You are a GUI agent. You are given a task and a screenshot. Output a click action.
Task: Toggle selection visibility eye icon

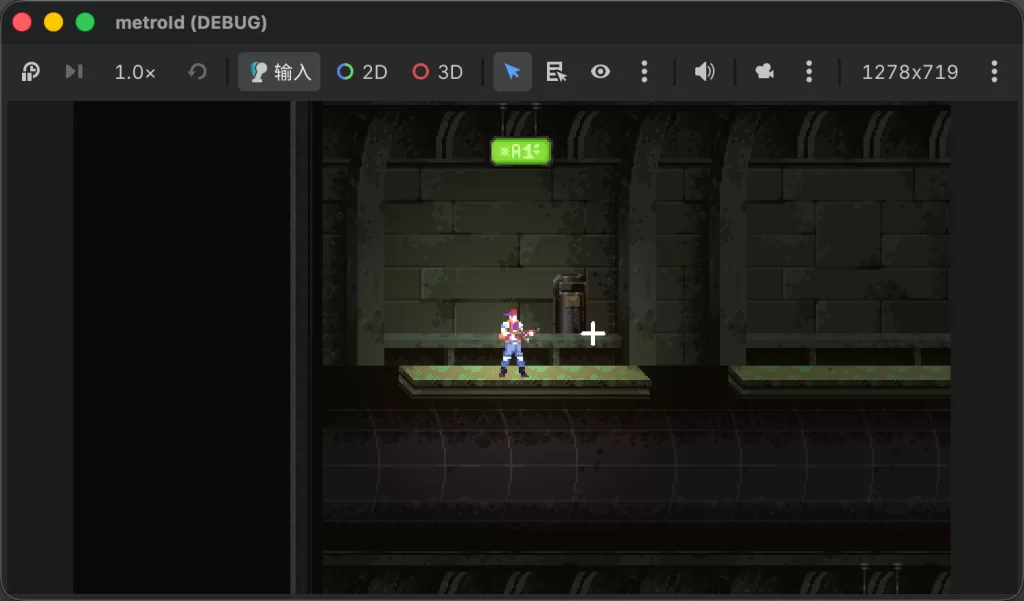pyautogui.click(x=600, y=71)
